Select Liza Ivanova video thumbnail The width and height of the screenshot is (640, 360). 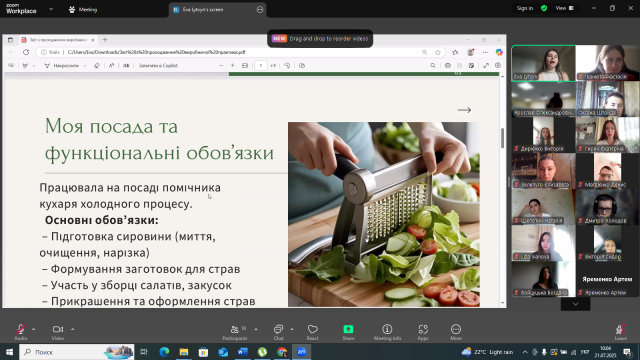click(x=544, y=243)
